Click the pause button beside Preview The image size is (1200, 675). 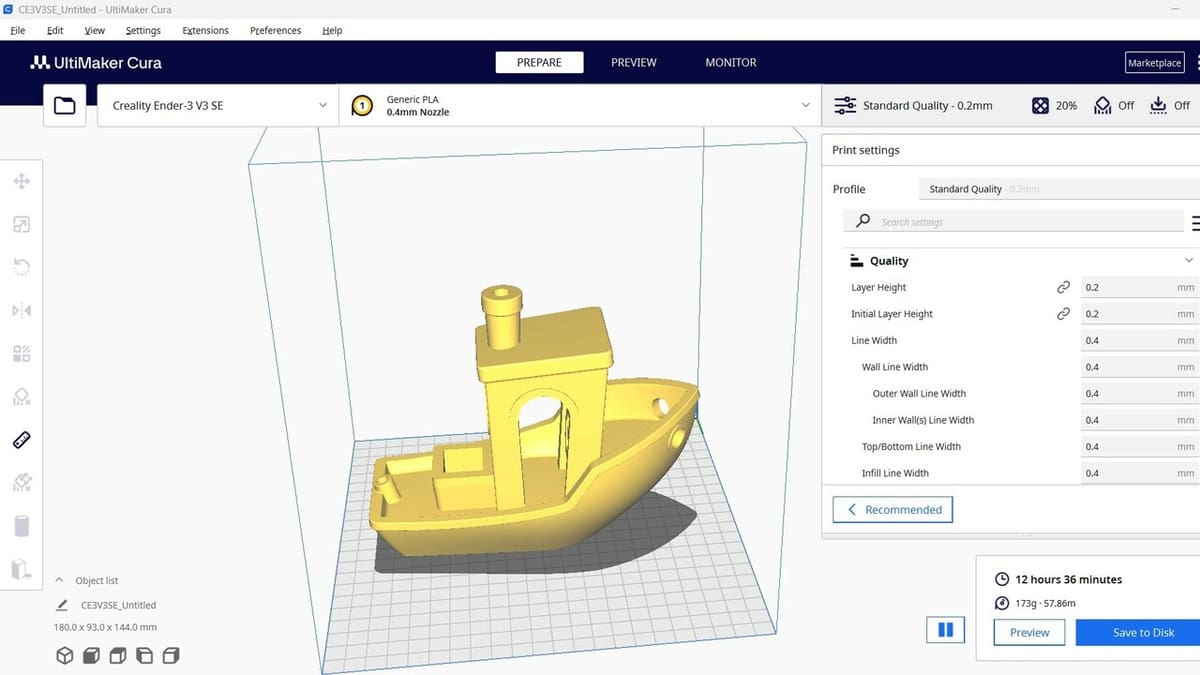[945, 630]
